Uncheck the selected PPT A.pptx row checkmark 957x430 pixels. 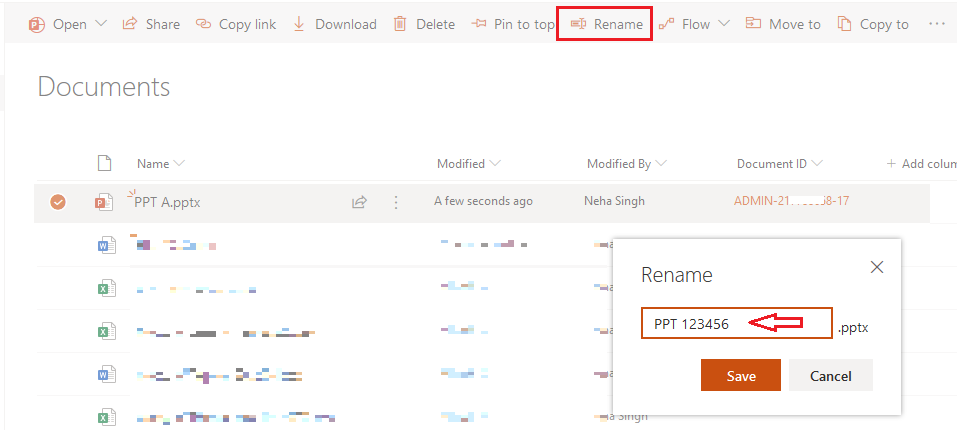click(x=58, y=201)
